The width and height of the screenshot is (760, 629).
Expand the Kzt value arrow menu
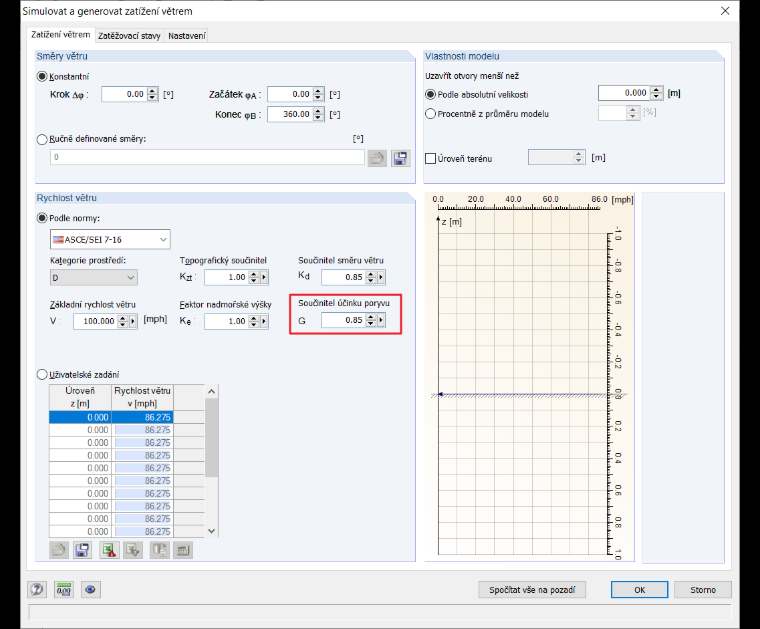[x=264, y=277]
